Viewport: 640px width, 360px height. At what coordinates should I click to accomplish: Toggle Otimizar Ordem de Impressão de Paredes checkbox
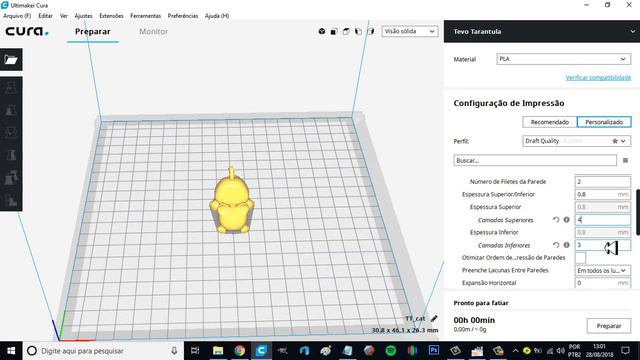580,258
